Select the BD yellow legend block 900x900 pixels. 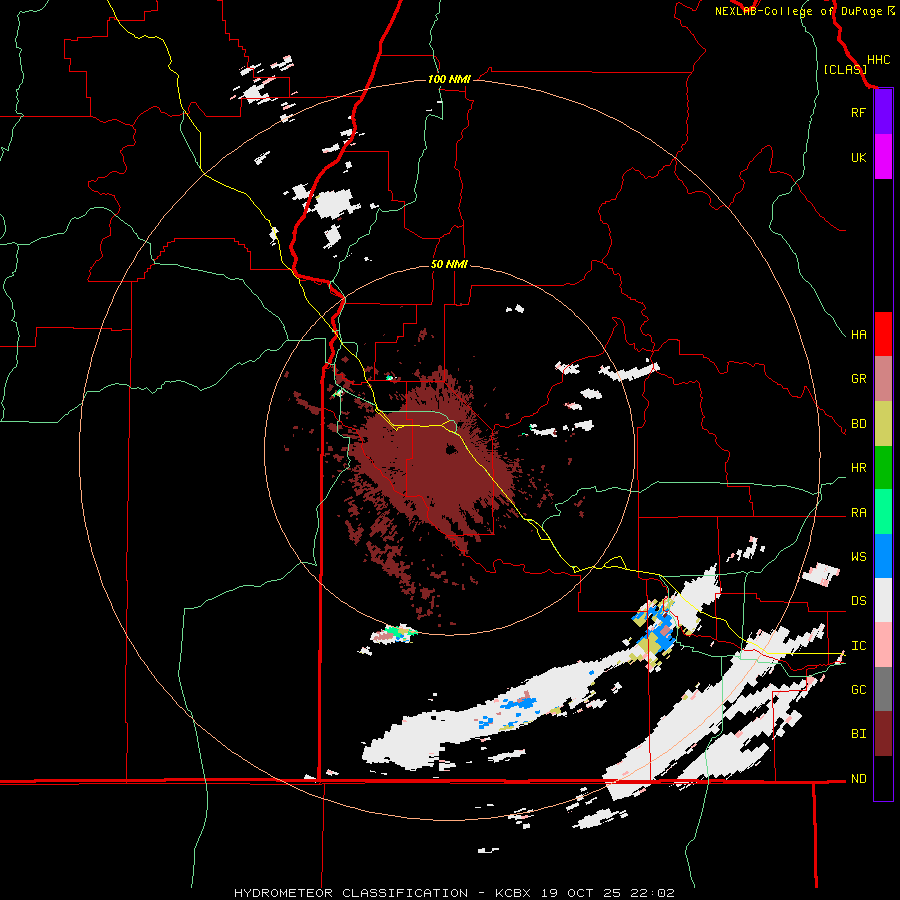click(x=883, y=424)
